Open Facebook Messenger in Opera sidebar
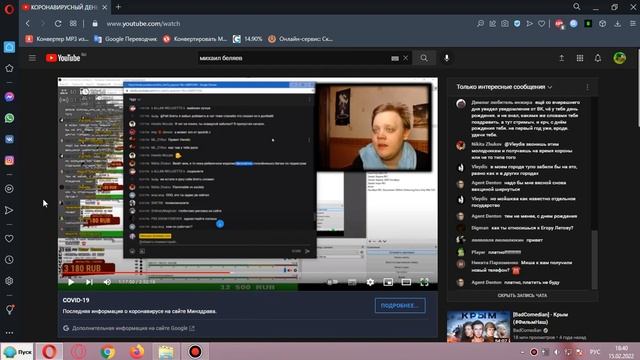 click(x=9, y=97)
